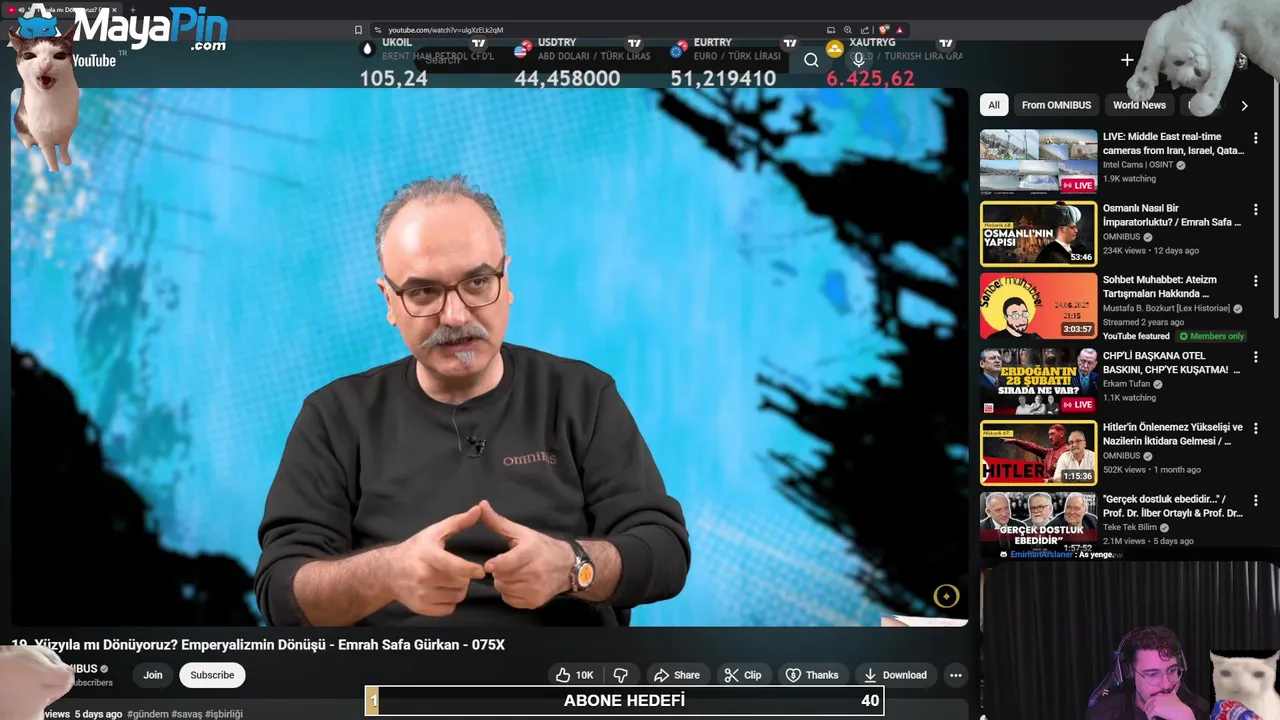Open the more actions menu beside Download

tap(955, 675)
